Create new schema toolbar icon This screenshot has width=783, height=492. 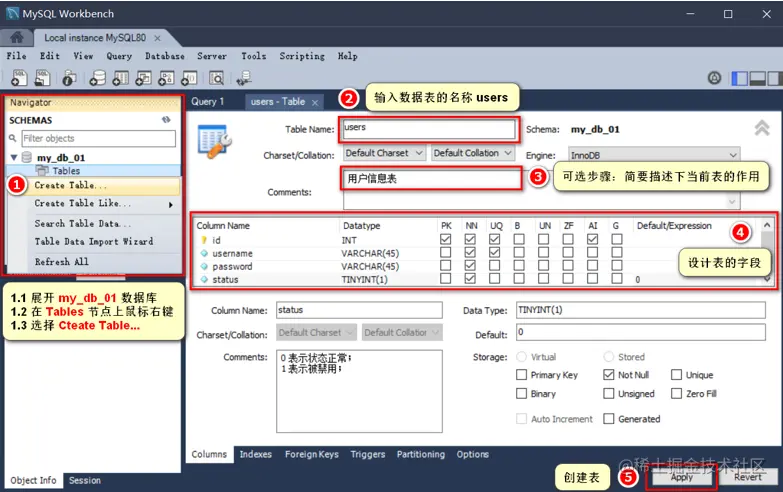[97, 78]
